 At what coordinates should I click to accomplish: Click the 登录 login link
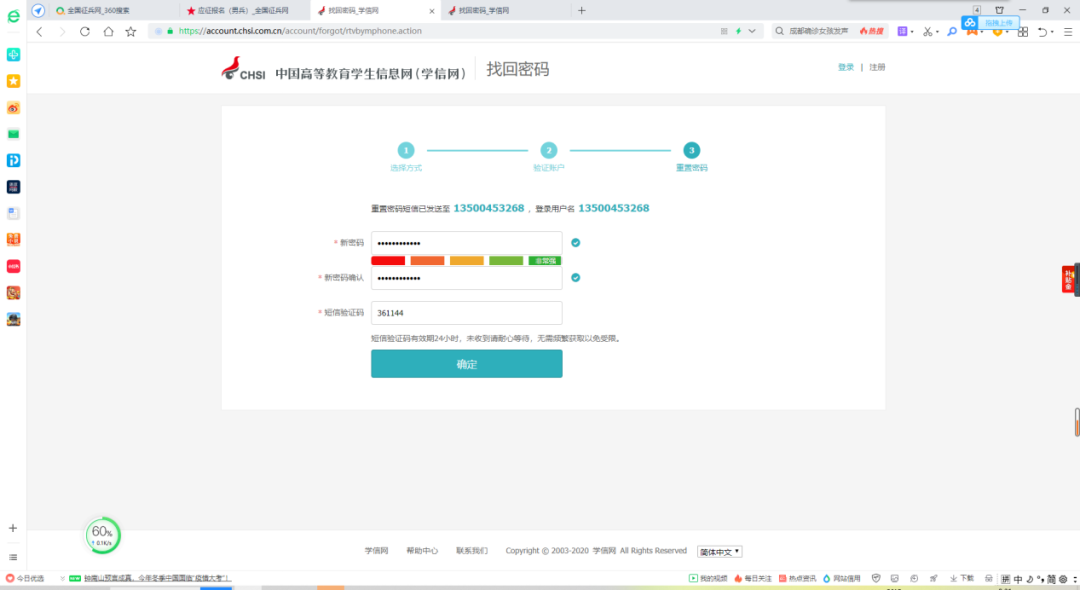click(x=846, y=67)
